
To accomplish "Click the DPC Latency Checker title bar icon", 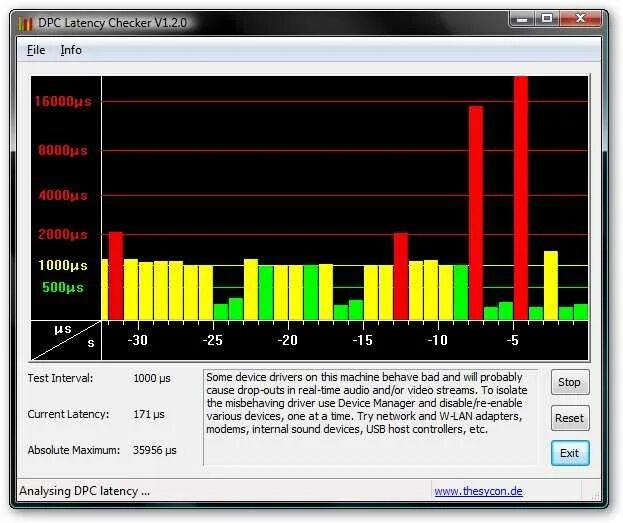I will [x=25, y=23].
